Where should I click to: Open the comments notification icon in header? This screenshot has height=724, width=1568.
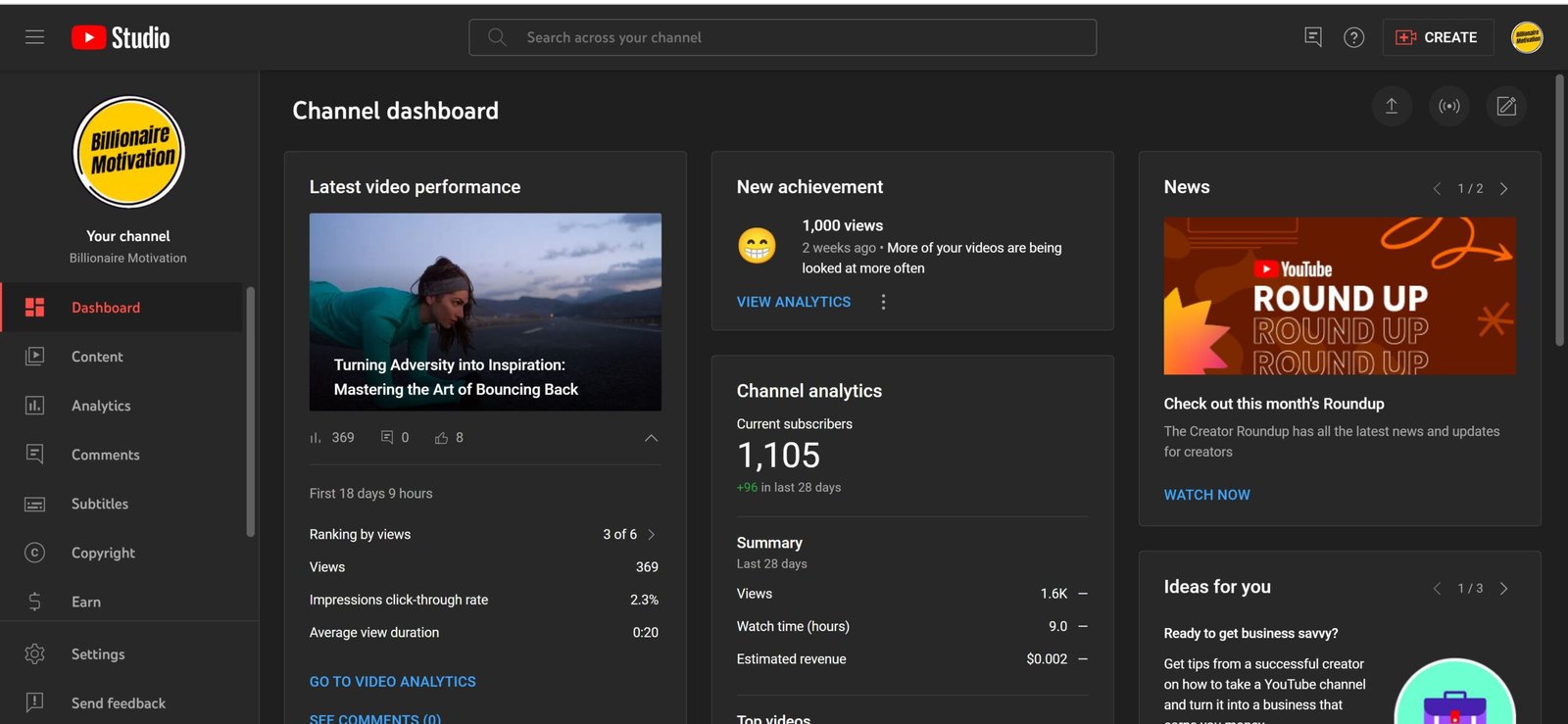1313,37
